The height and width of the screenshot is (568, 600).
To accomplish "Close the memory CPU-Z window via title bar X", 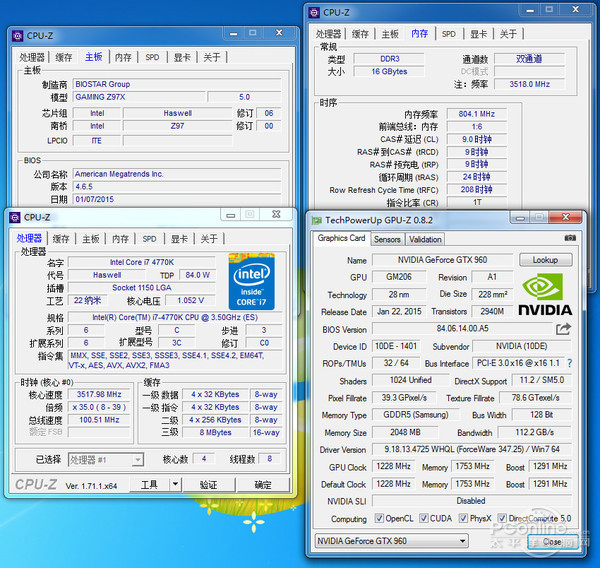I will click(576, 10).
